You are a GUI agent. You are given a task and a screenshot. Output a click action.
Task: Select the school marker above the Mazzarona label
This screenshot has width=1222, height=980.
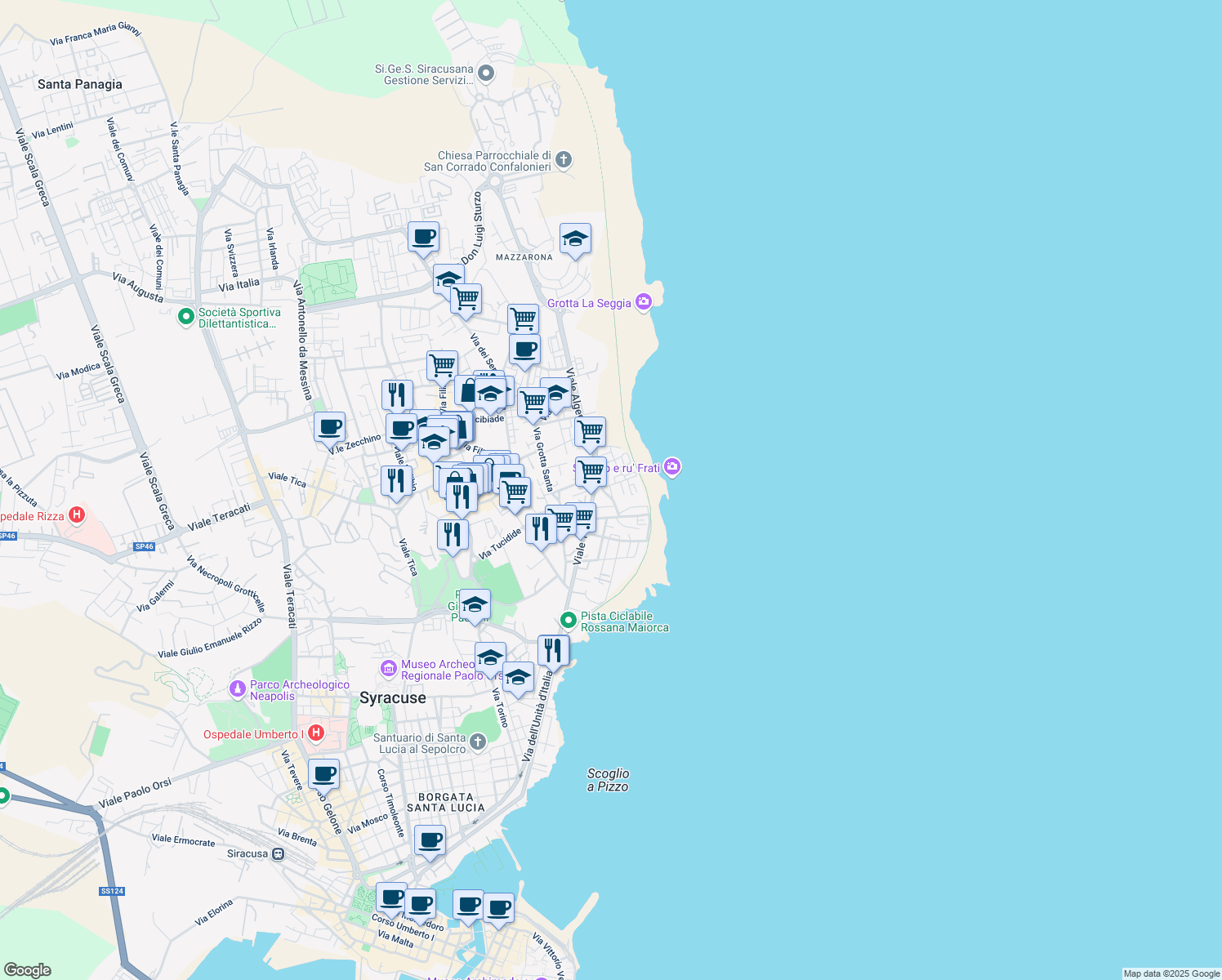[x=575, y=240]
